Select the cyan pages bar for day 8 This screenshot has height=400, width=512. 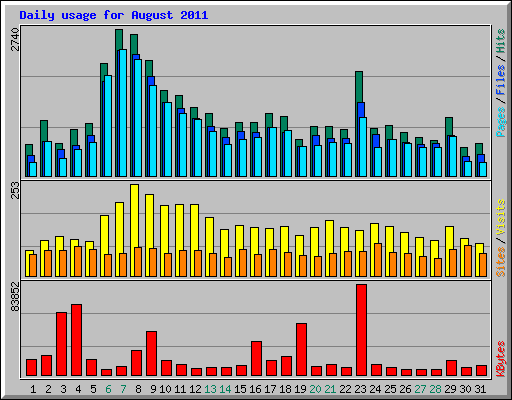pyautogui.click(x=138, y=118)
